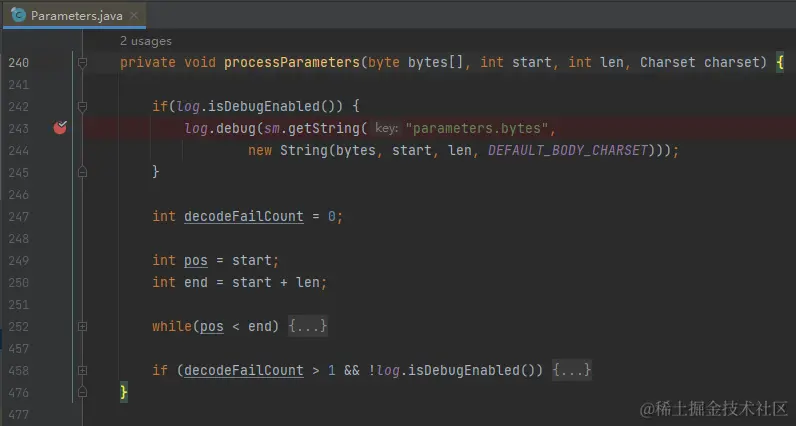The width and height of the screenshot is (796, 426).
Task: Click line number 252 in the gutter
Action: [x=19, y=326]
